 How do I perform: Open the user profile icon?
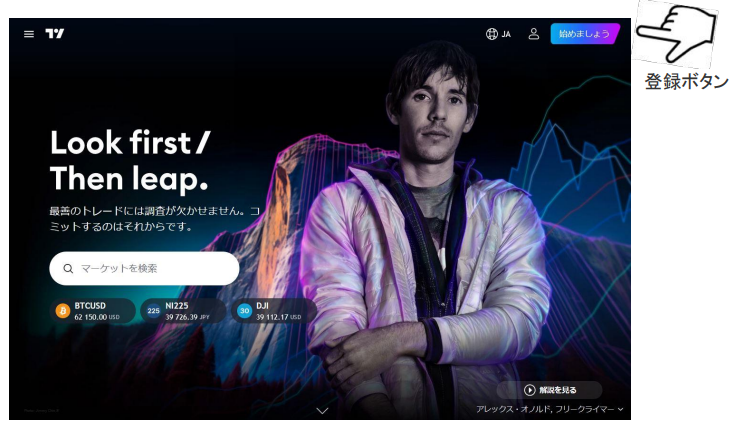point(534,34)
